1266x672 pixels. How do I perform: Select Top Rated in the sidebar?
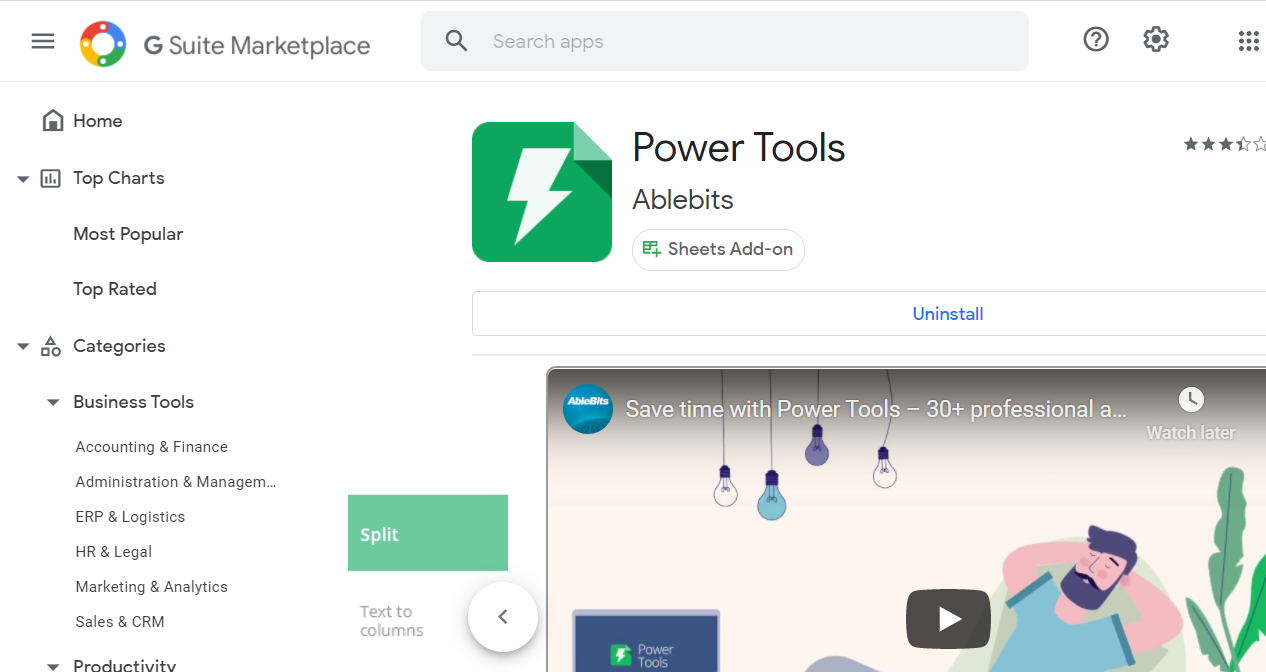(x=115, y=288)
